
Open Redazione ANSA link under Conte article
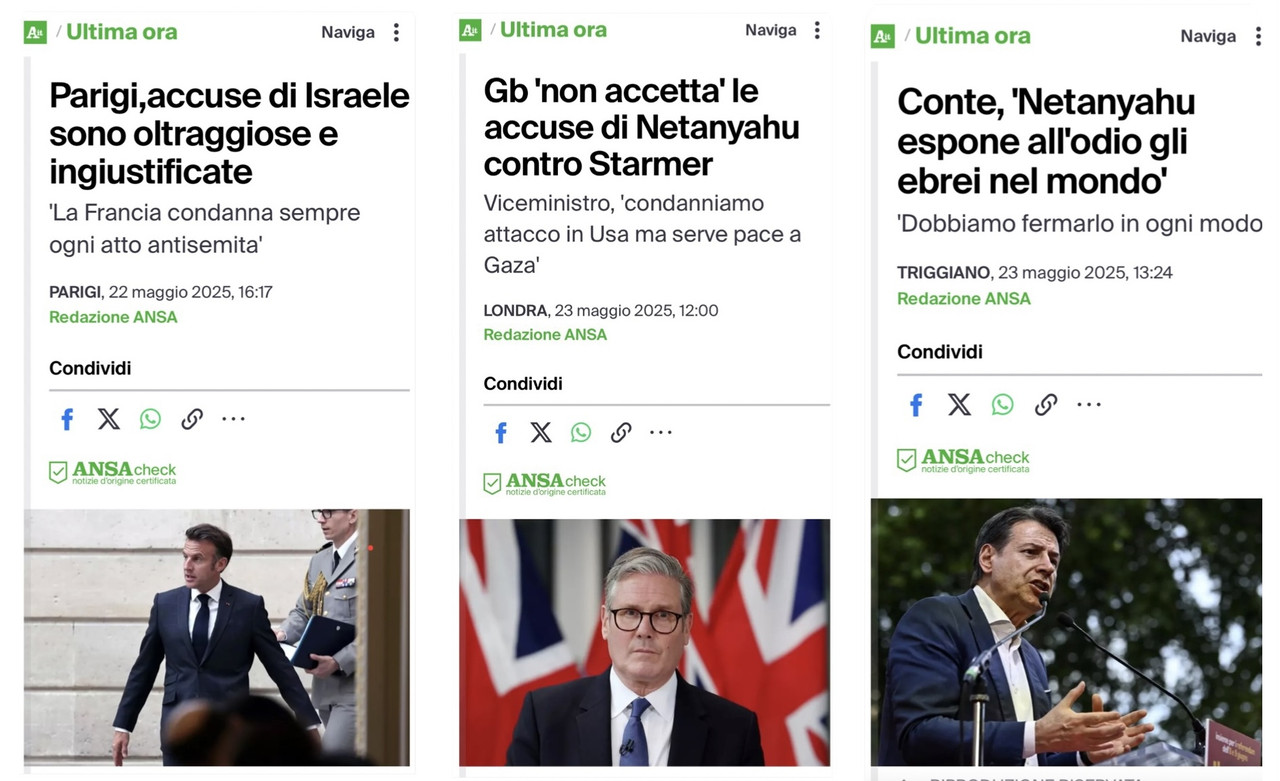coord(964,298)
